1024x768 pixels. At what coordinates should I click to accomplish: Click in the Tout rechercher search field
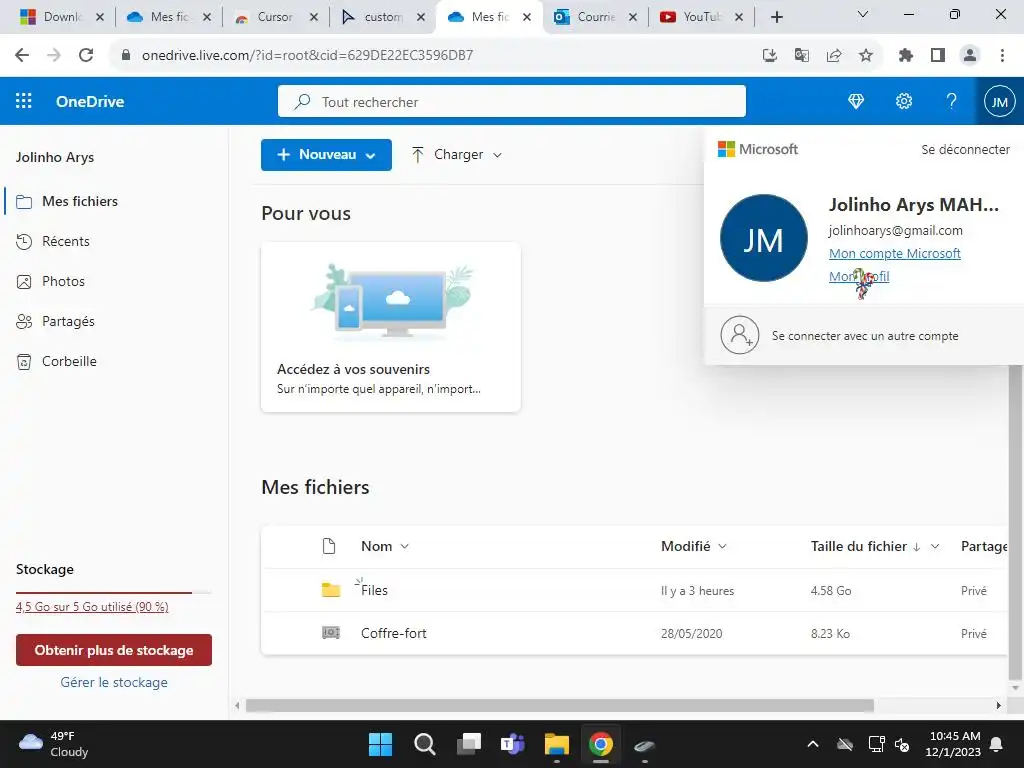(511, 101)
